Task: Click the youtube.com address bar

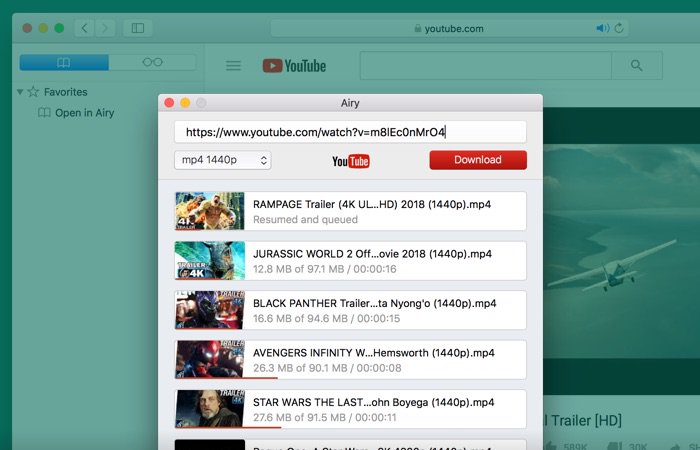Action: coord(449,28)
